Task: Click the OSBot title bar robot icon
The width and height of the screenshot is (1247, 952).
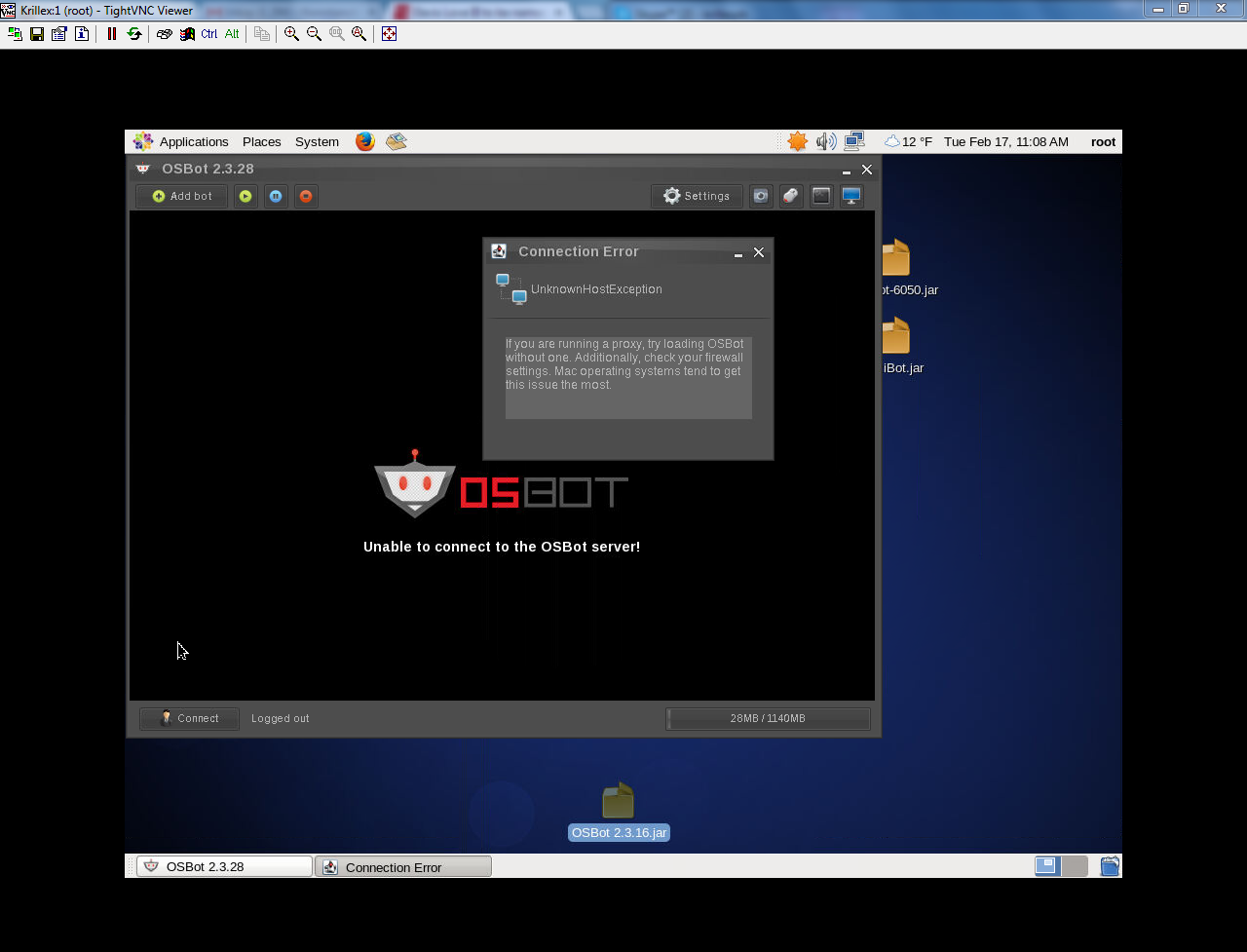Action: 143,169
